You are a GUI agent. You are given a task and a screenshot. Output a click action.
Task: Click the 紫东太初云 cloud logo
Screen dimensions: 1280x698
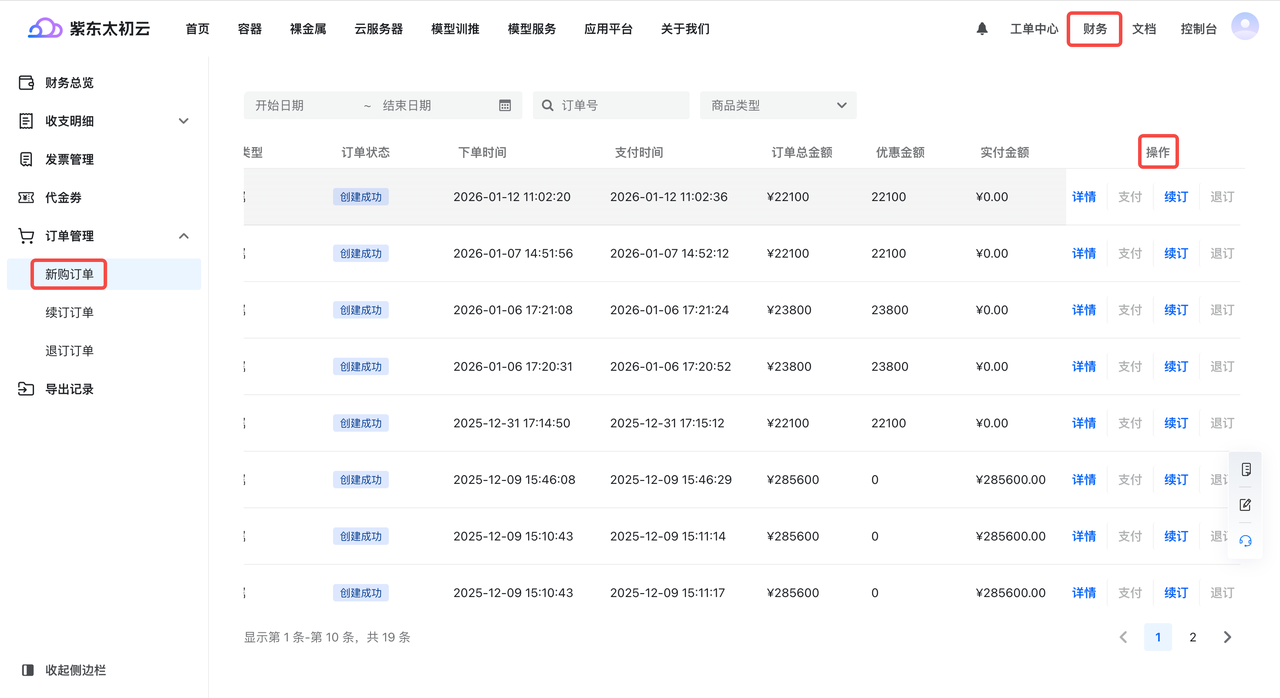44,28
